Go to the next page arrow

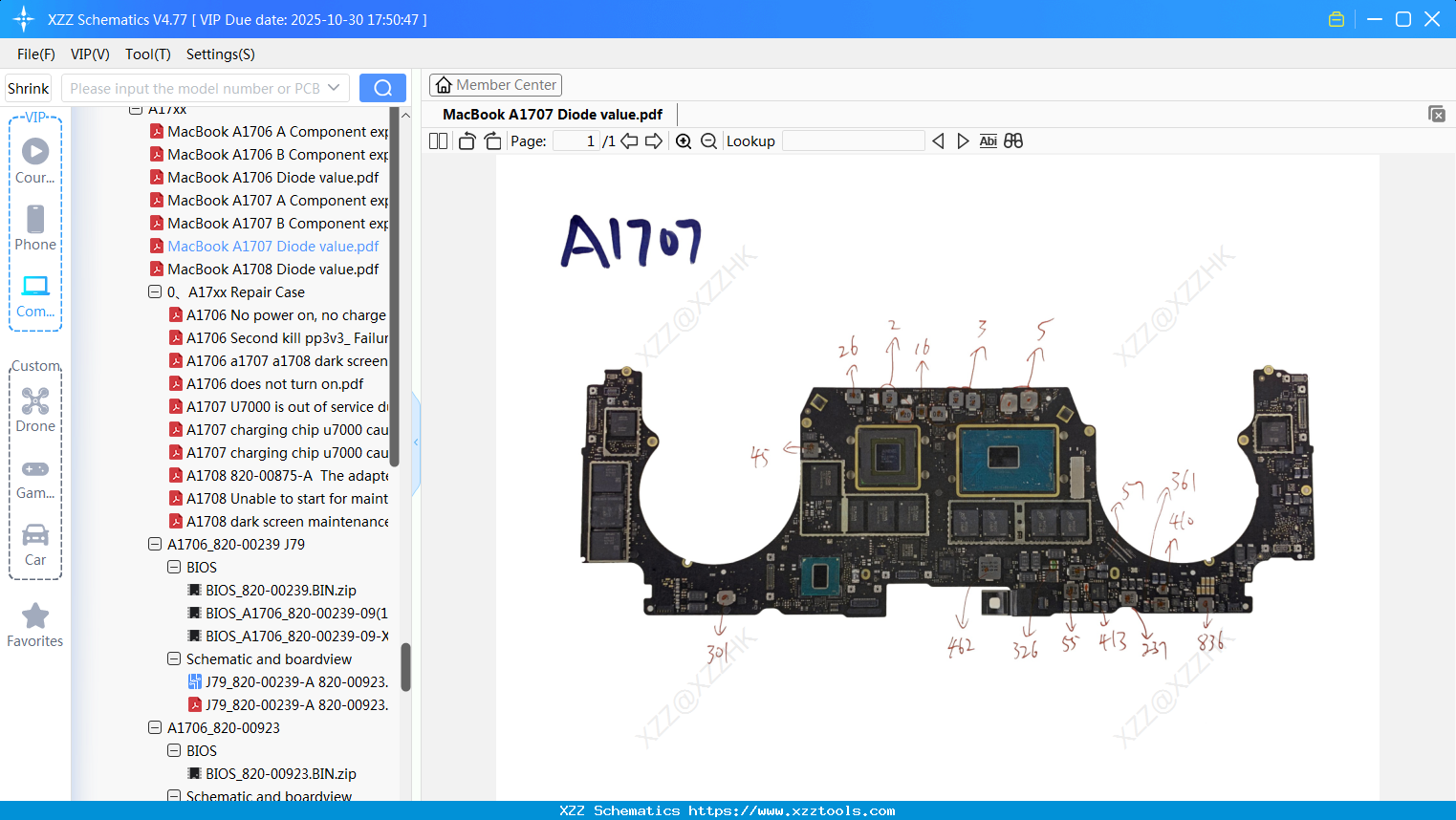[x=654, y=141]
